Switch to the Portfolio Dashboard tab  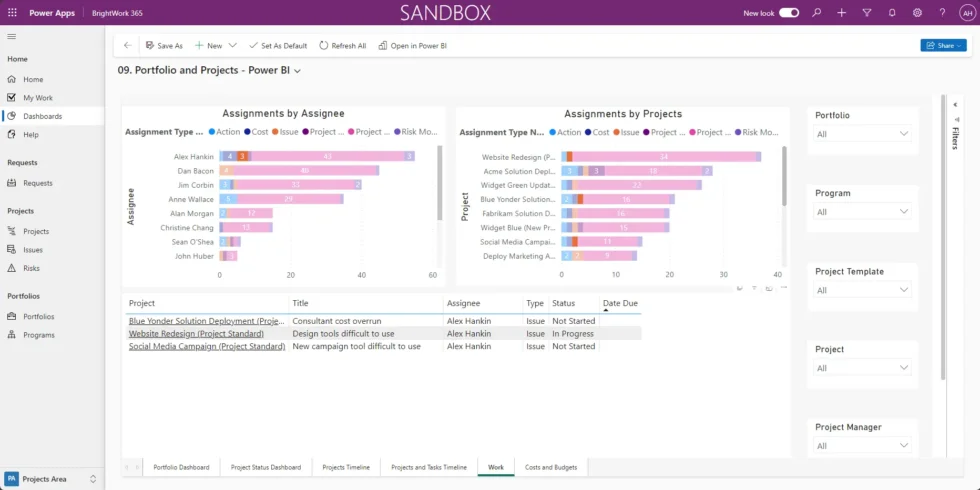click(181, 467)
